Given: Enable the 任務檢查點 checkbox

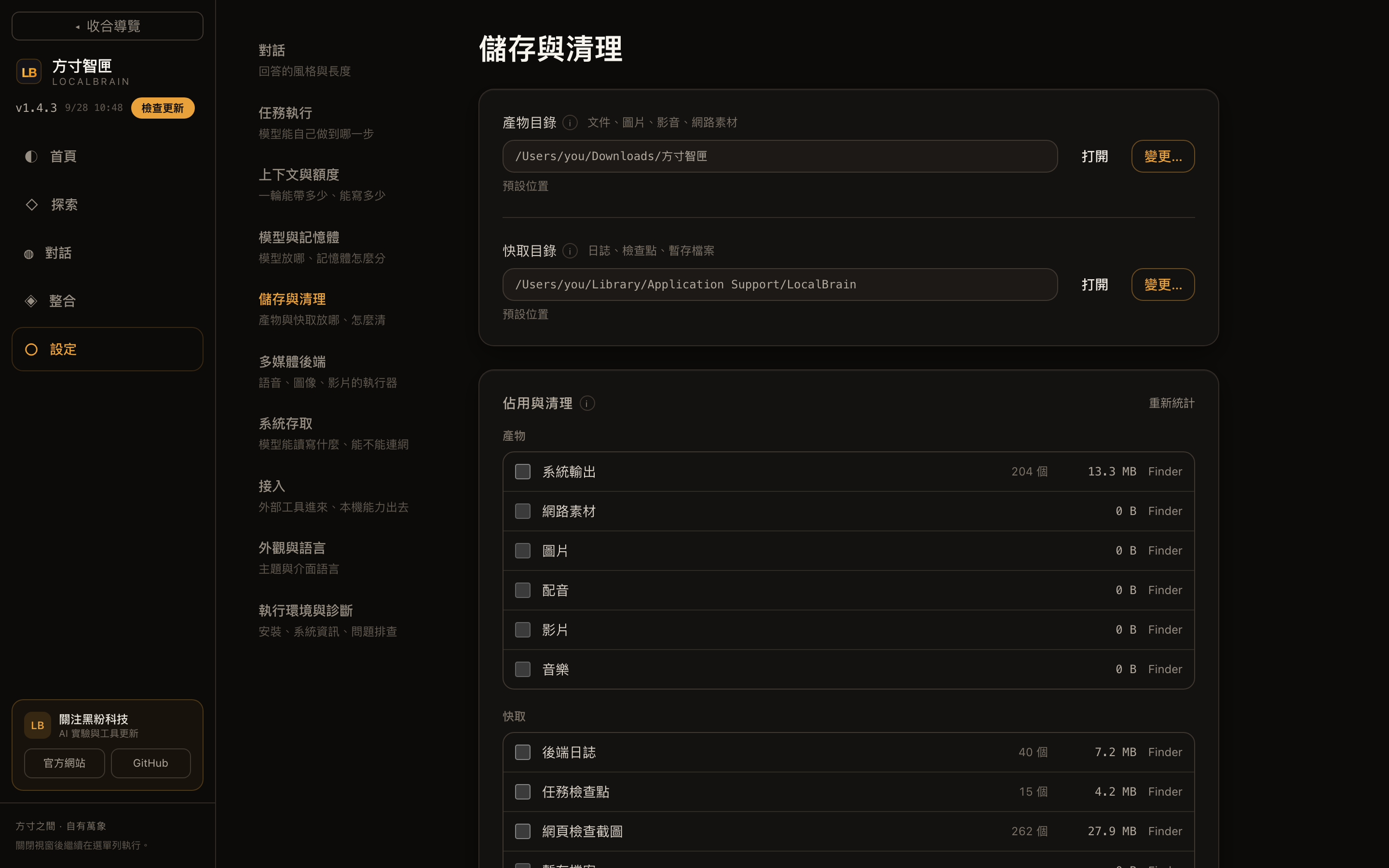Looking at the screenshot, I should click(522, 792).
